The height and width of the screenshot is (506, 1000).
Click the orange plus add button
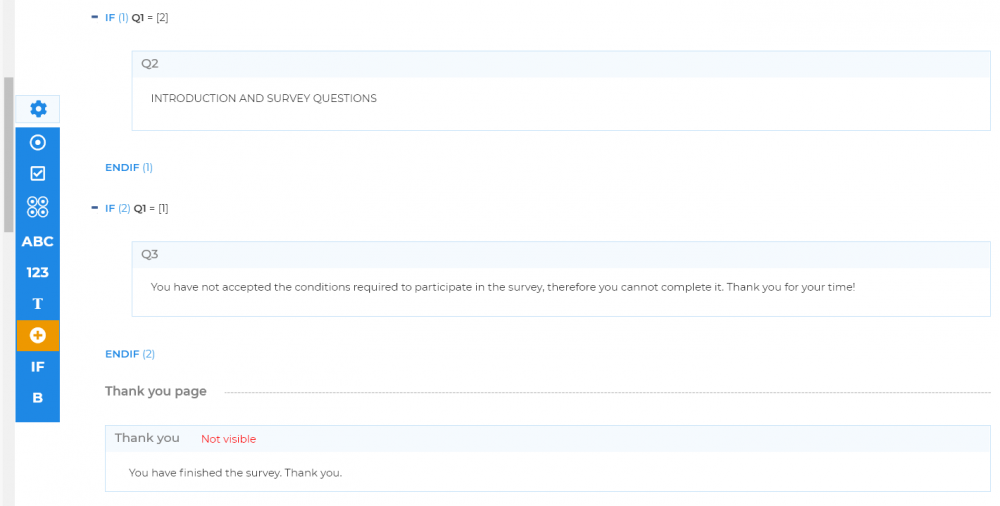coord(38,336)
